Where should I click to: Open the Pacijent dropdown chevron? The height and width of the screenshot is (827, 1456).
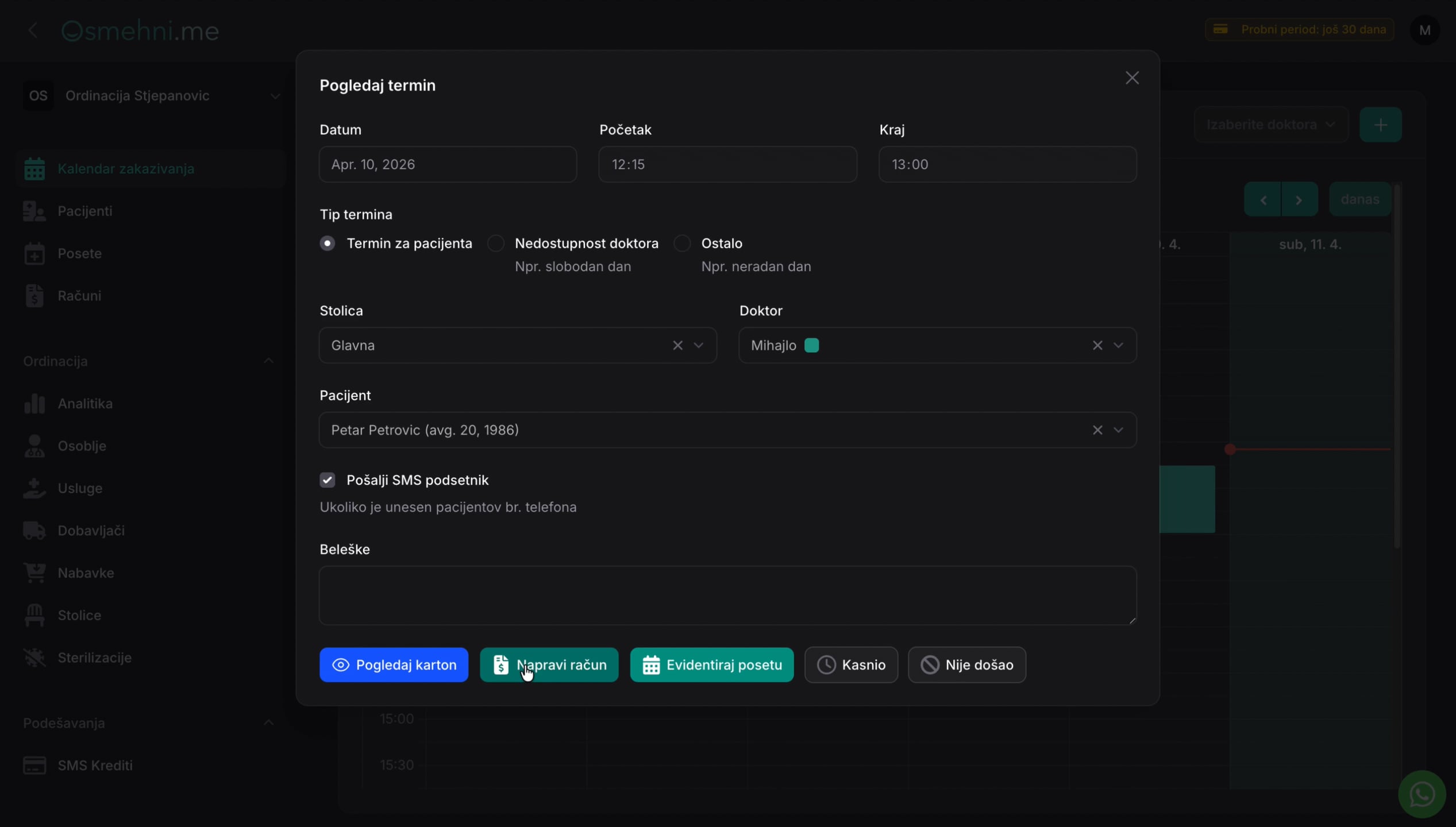[x=1118, y=430]
